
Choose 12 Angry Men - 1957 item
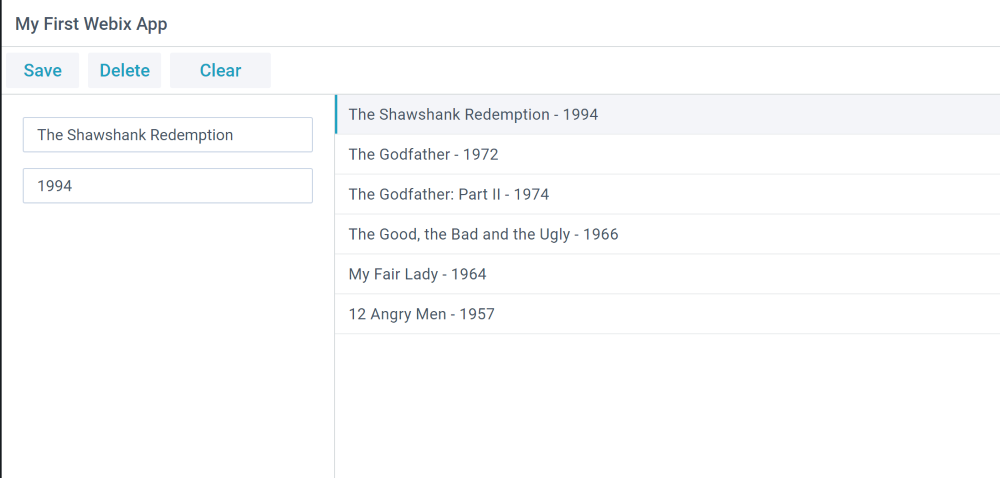tap(421, 314)
